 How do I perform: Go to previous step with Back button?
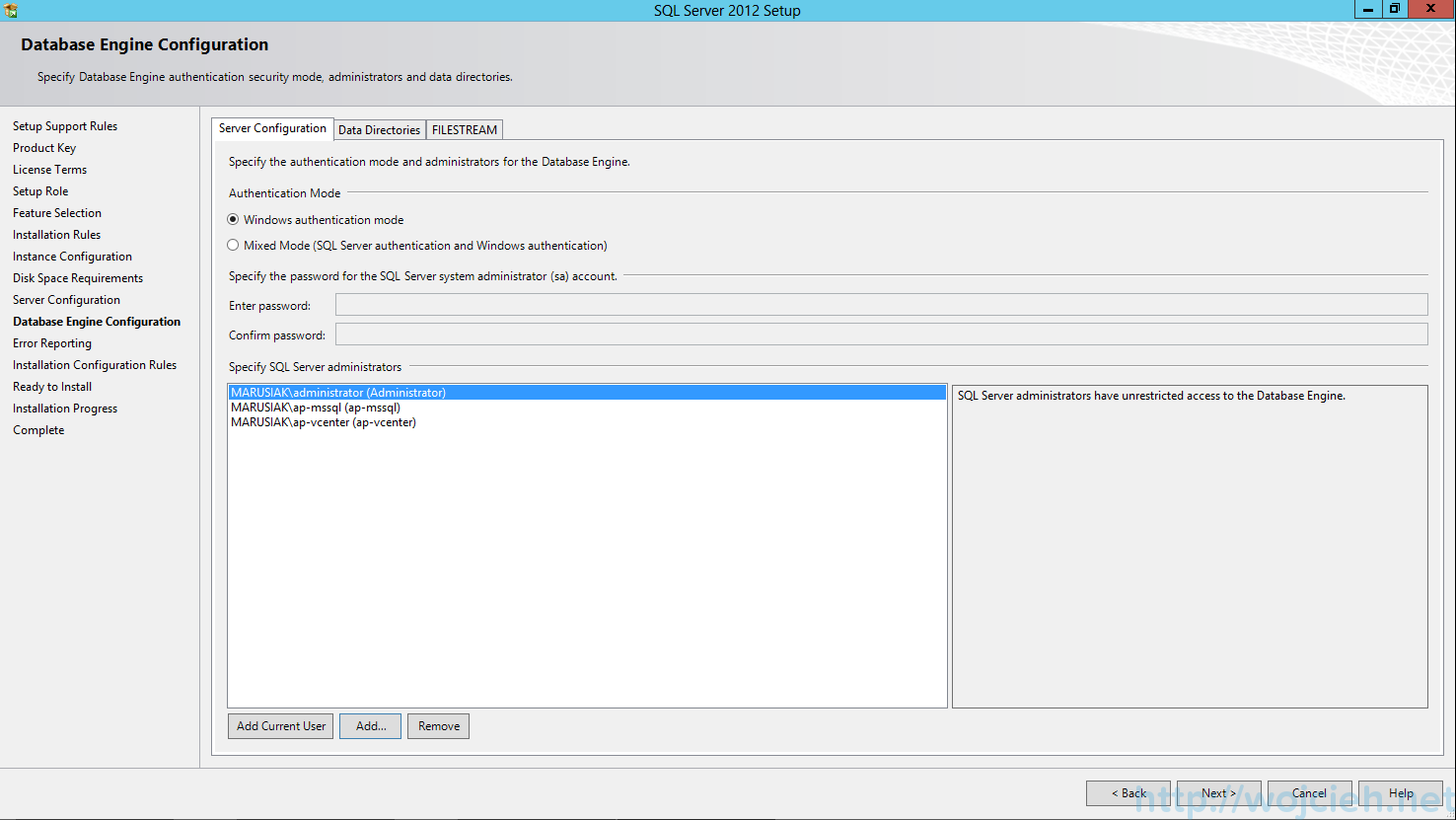pyautogui.click(x=1128, y=793)
